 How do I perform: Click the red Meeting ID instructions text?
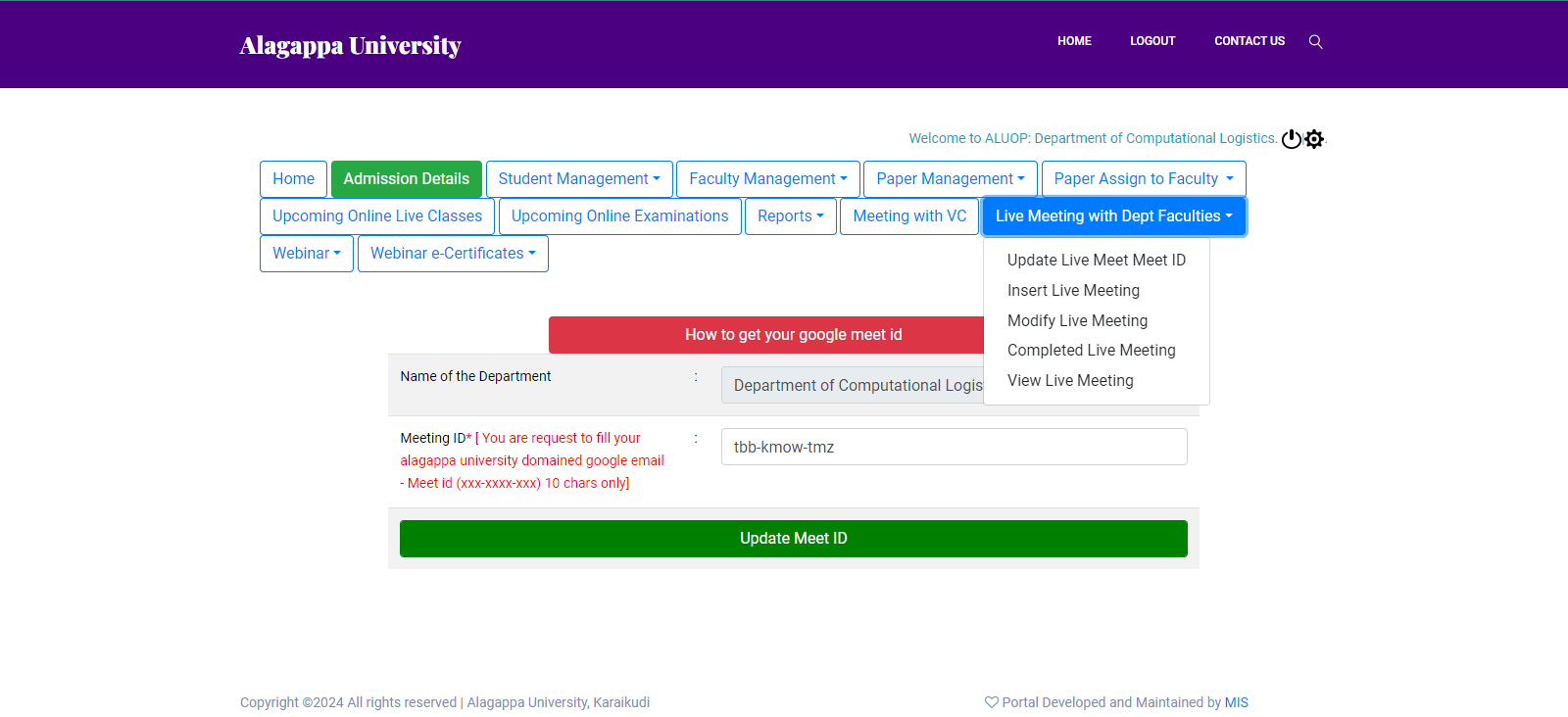[x=532, y=460]
